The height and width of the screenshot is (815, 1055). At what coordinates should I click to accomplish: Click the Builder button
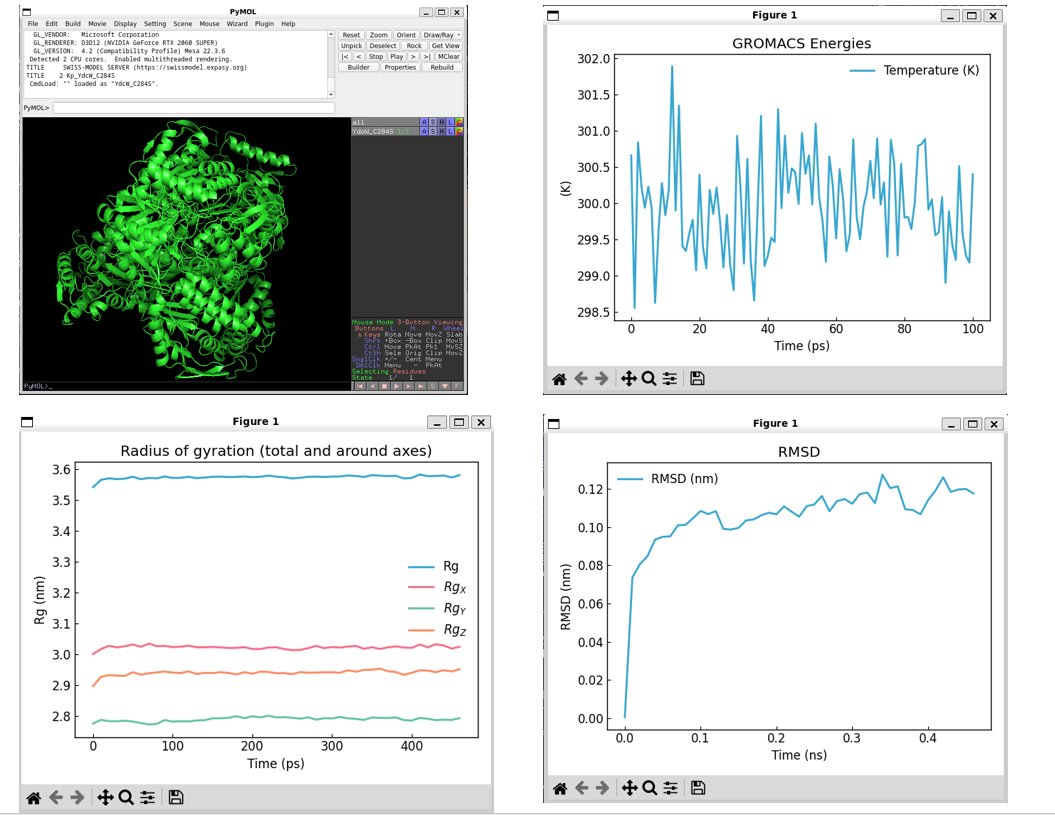tap(358, 67)
